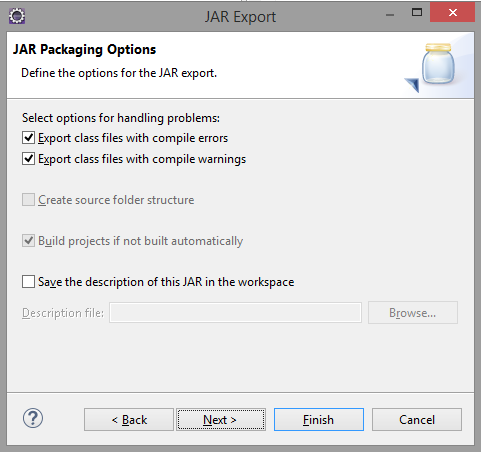This screenshot has width=481, height=452.
Task: Go back to the previous wizard page
Action: click(x=129, y=420)
